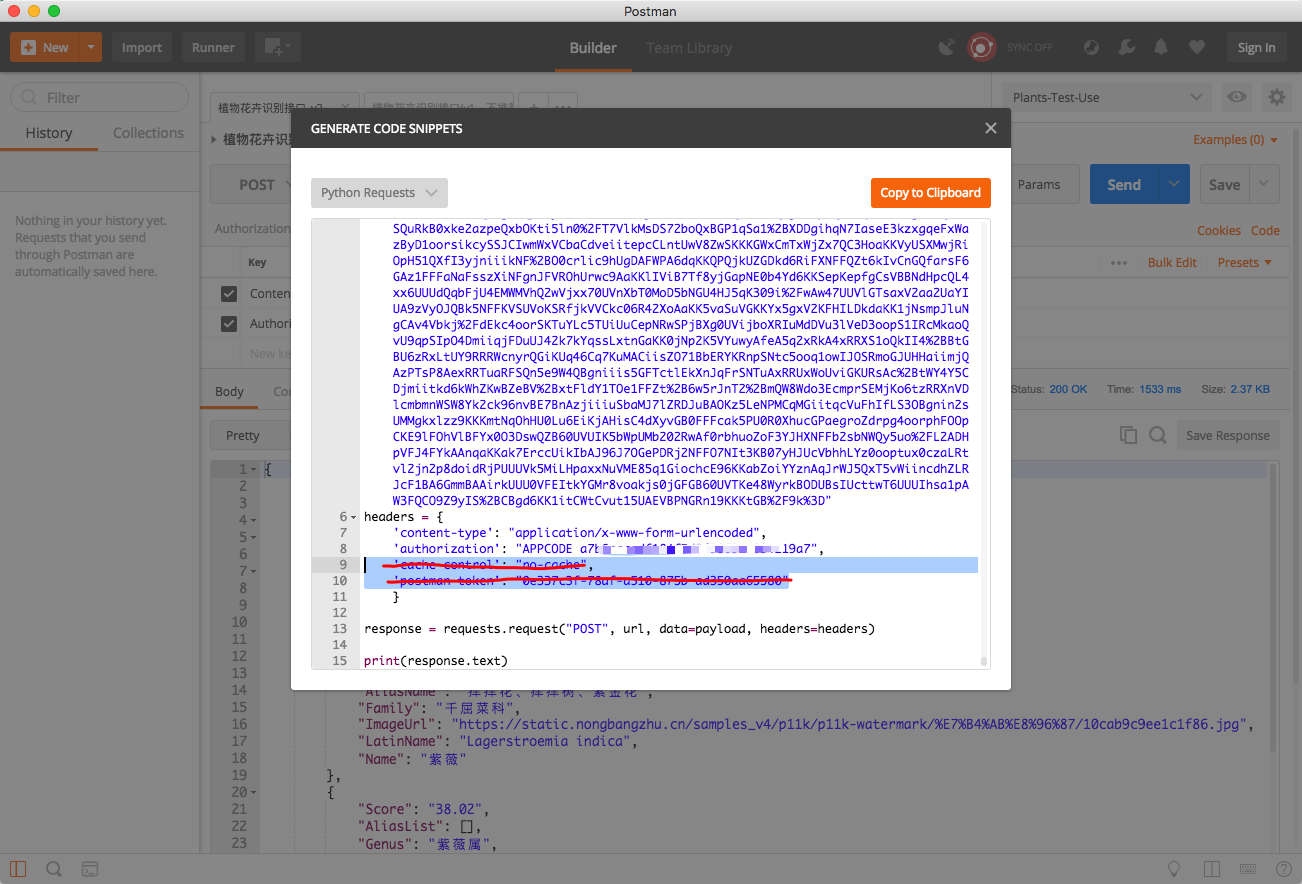
Task: Open the Save button dropdown arrow
Action: [1265, 185]
